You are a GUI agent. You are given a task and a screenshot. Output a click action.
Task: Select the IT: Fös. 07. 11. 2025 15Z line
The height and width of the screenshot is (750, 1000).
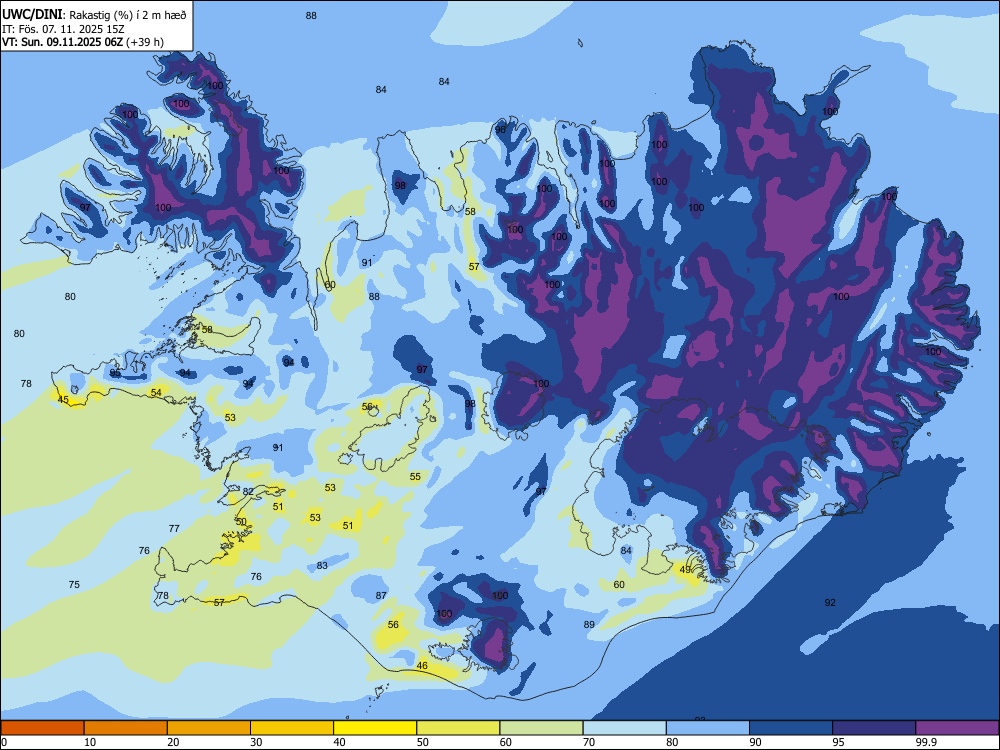tap(63, 29)
